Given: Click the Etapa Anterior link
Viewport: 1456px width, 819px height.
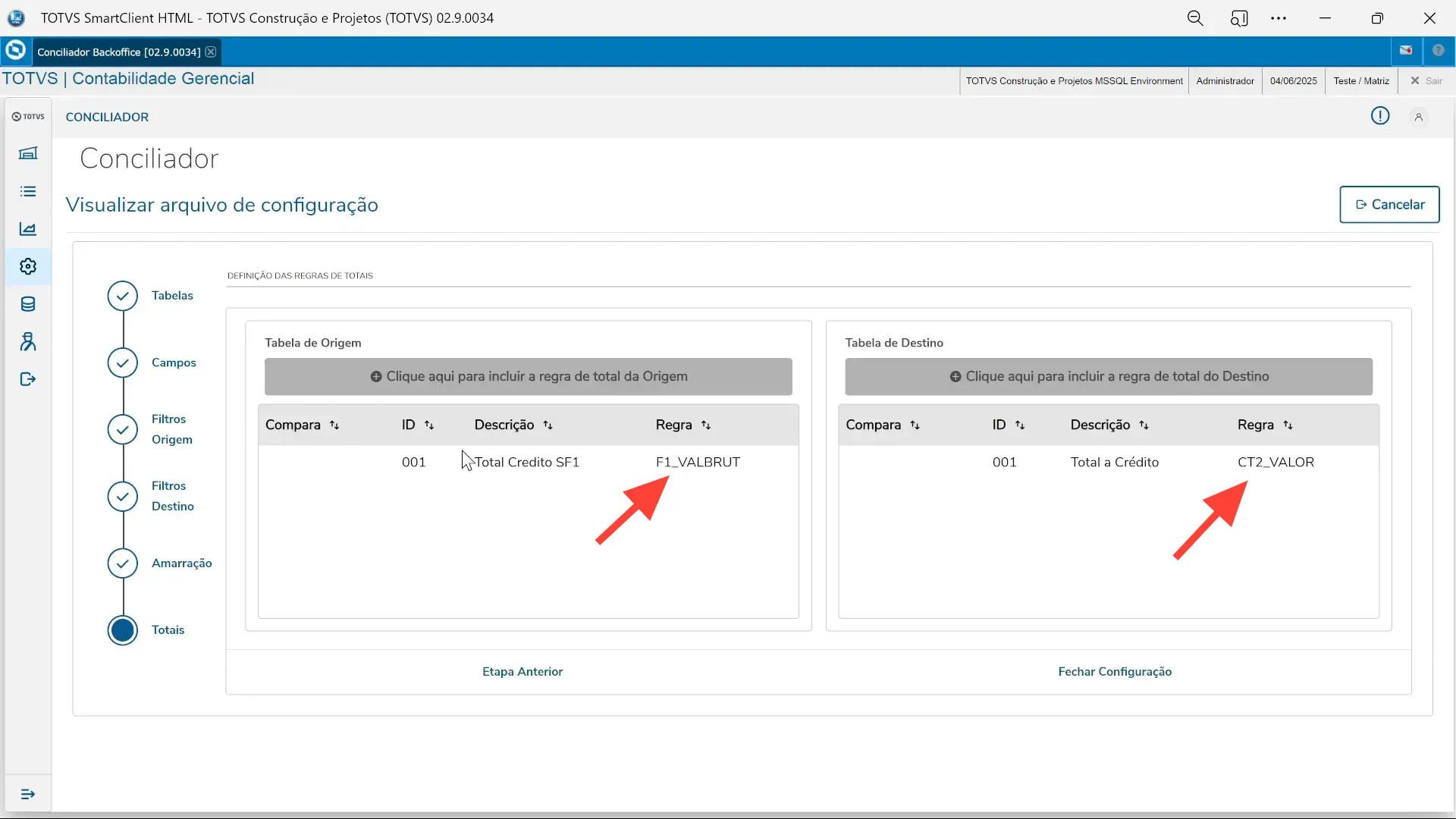Looking at the screenshot, I should (x=522, y=671).
